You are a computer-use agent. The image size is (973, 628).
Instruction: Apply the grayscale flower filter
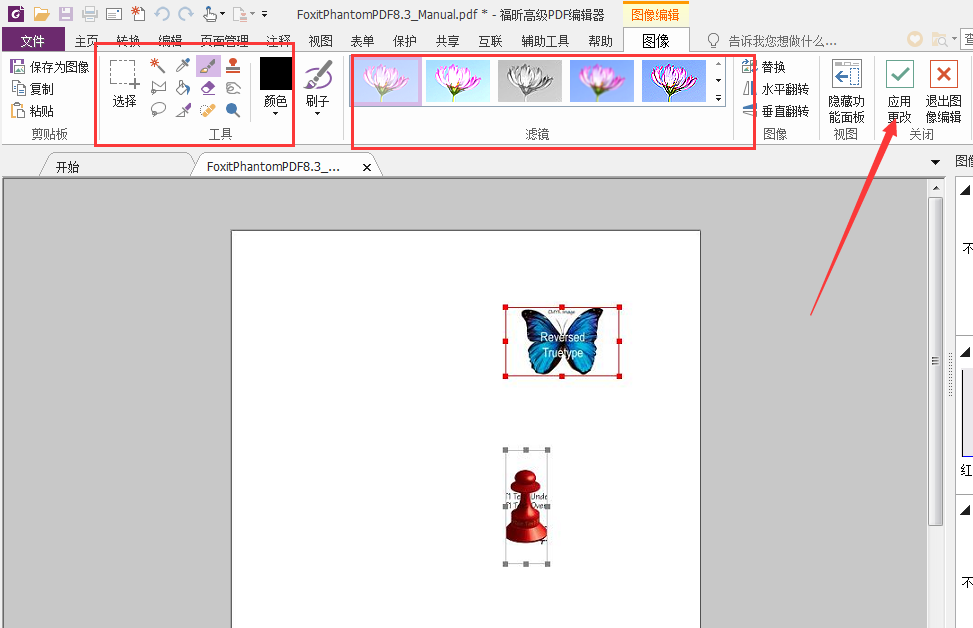tap(530, 81)
